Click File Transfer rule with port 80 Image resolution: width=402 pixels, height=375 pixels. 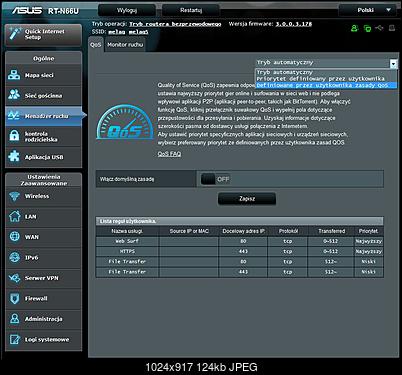click(127, 262)
